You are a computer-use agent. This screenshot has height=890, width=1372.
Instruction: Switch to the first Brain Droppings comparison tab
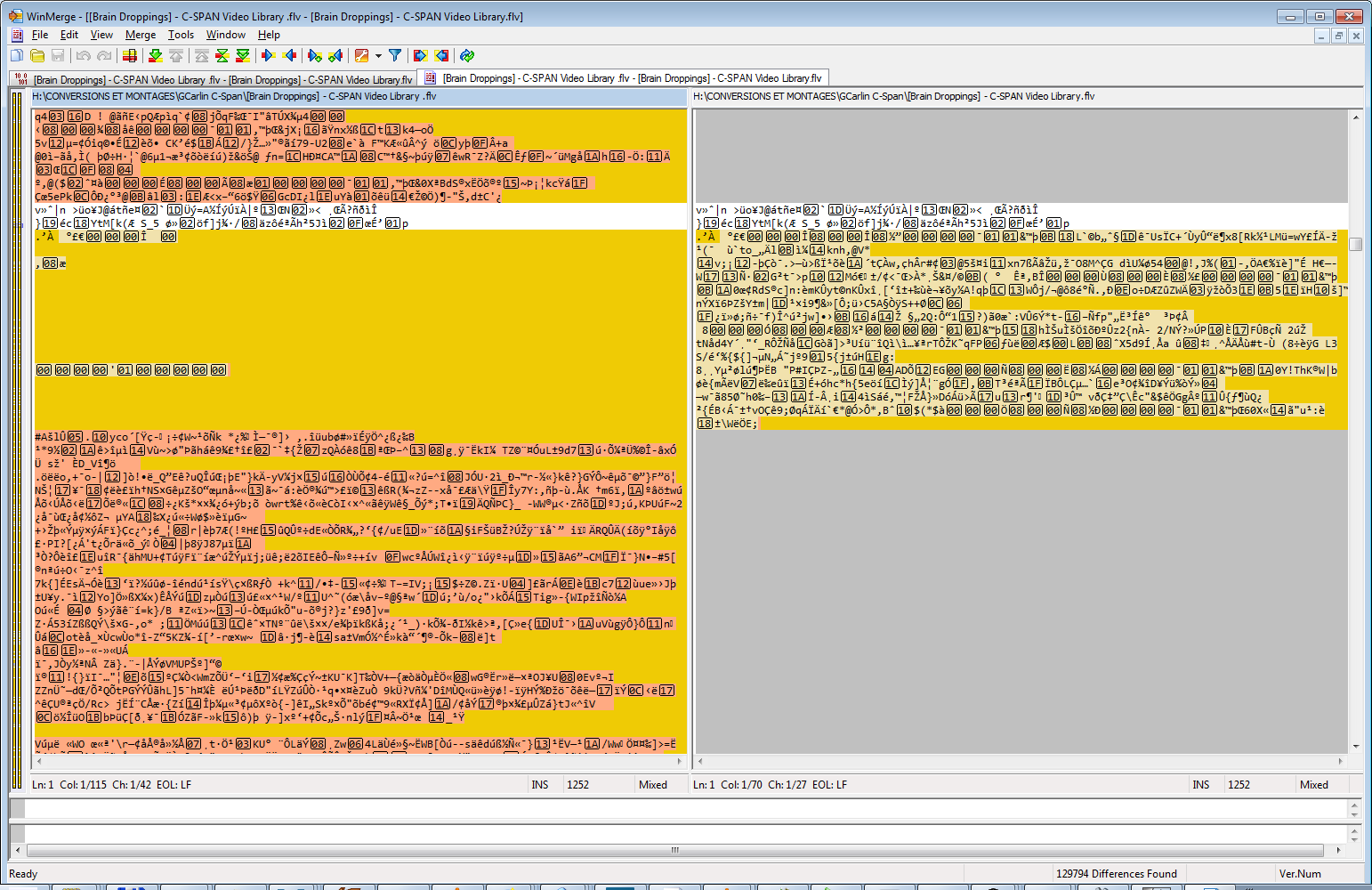[214, 79]
